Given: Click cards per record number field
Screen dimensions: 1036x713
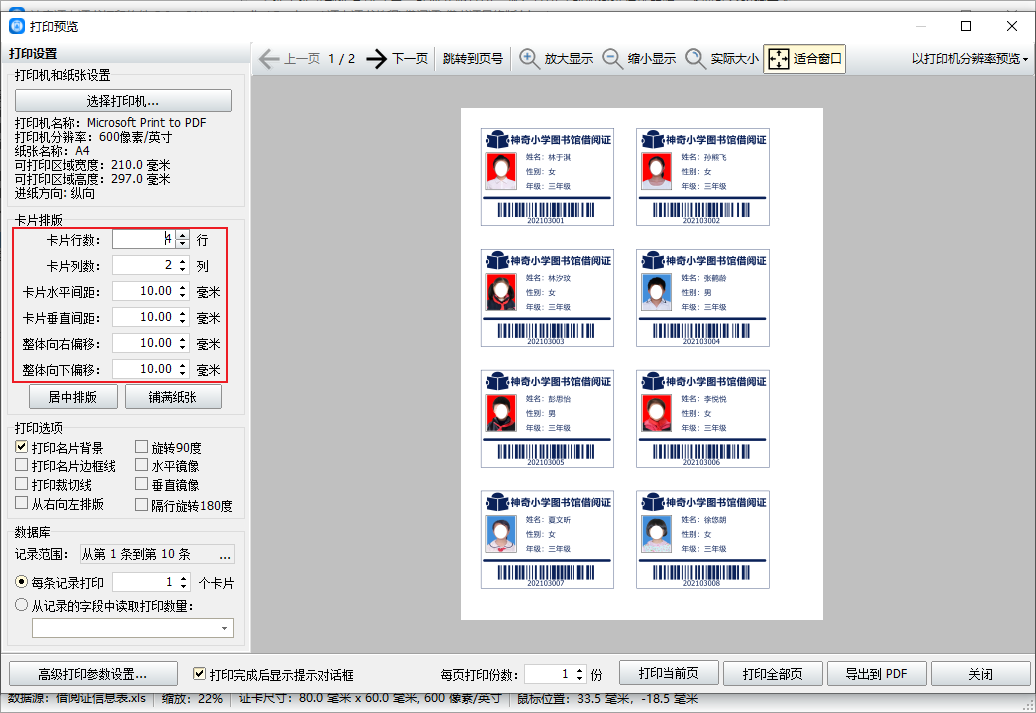Looking at the screenshot, I should [x=144, y=582].
